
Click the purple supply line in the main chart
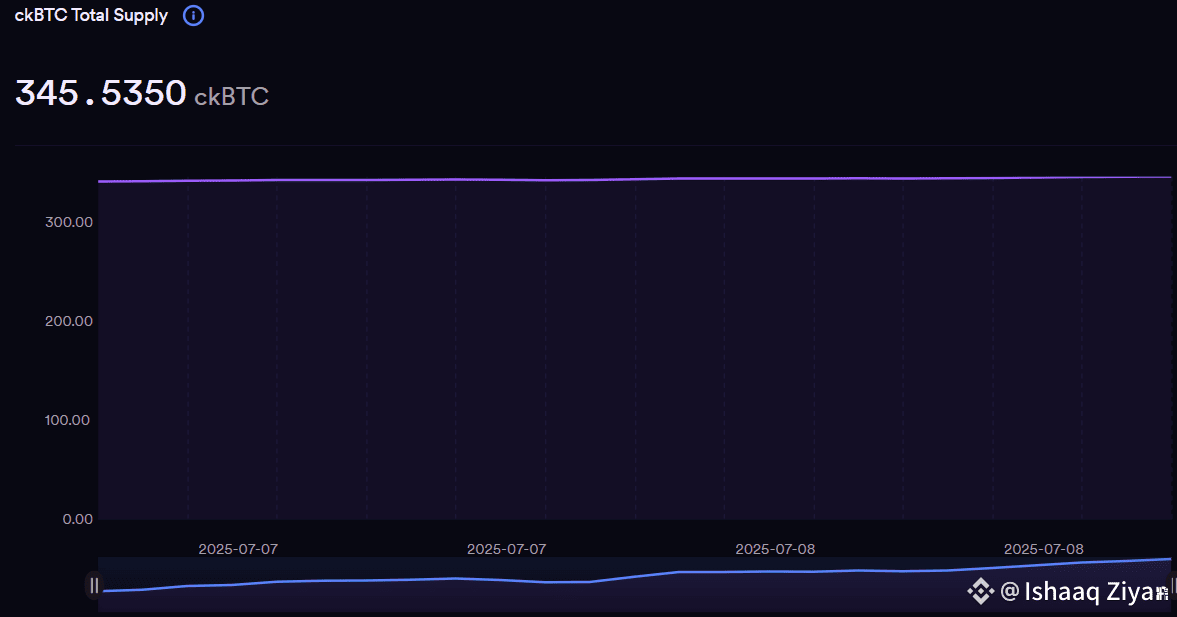[x=635, y=179]
